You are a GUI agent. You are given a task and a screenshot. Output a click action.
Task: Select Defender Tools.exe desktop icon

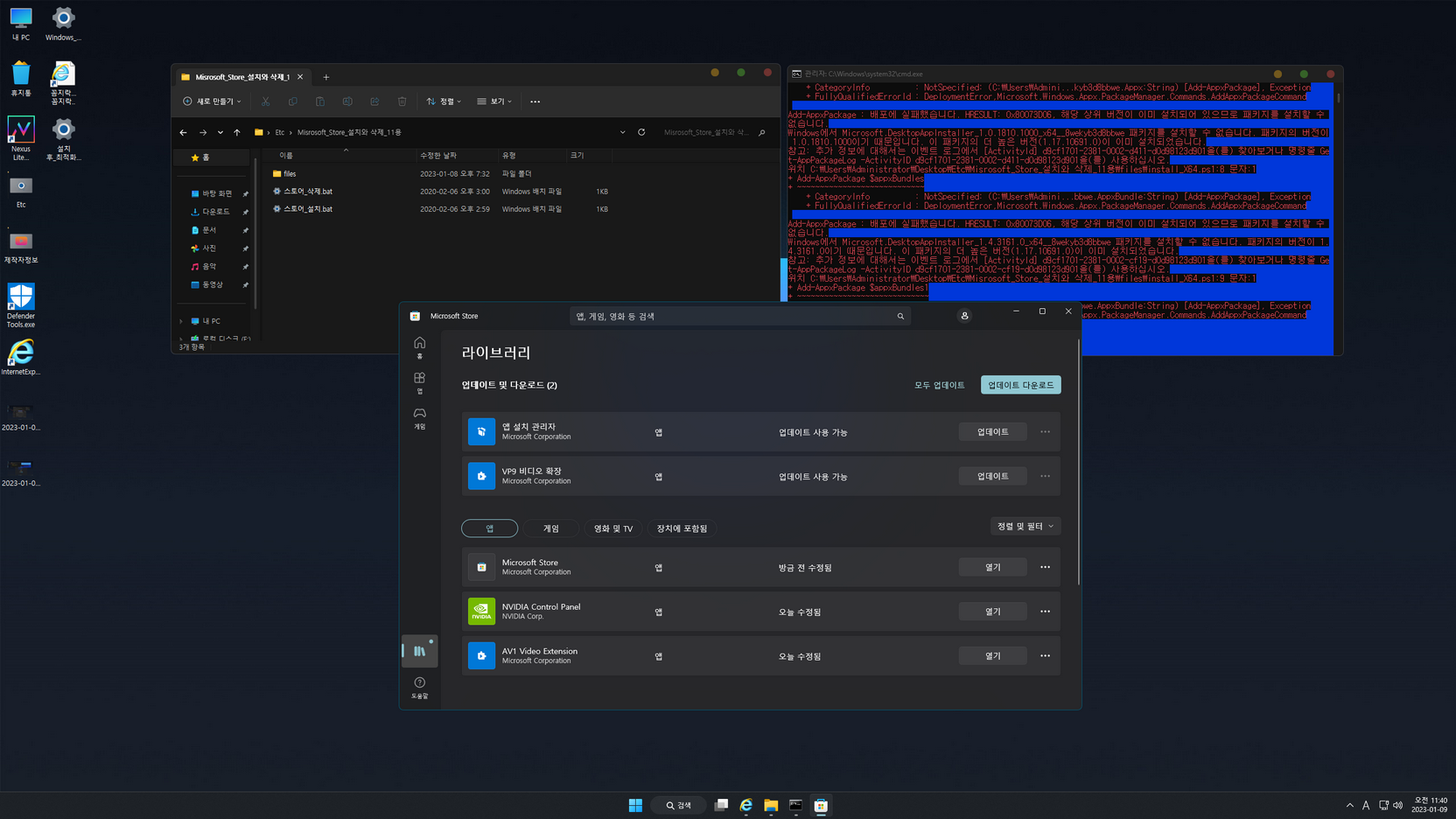pyautogui.click(x=21, y=305)
